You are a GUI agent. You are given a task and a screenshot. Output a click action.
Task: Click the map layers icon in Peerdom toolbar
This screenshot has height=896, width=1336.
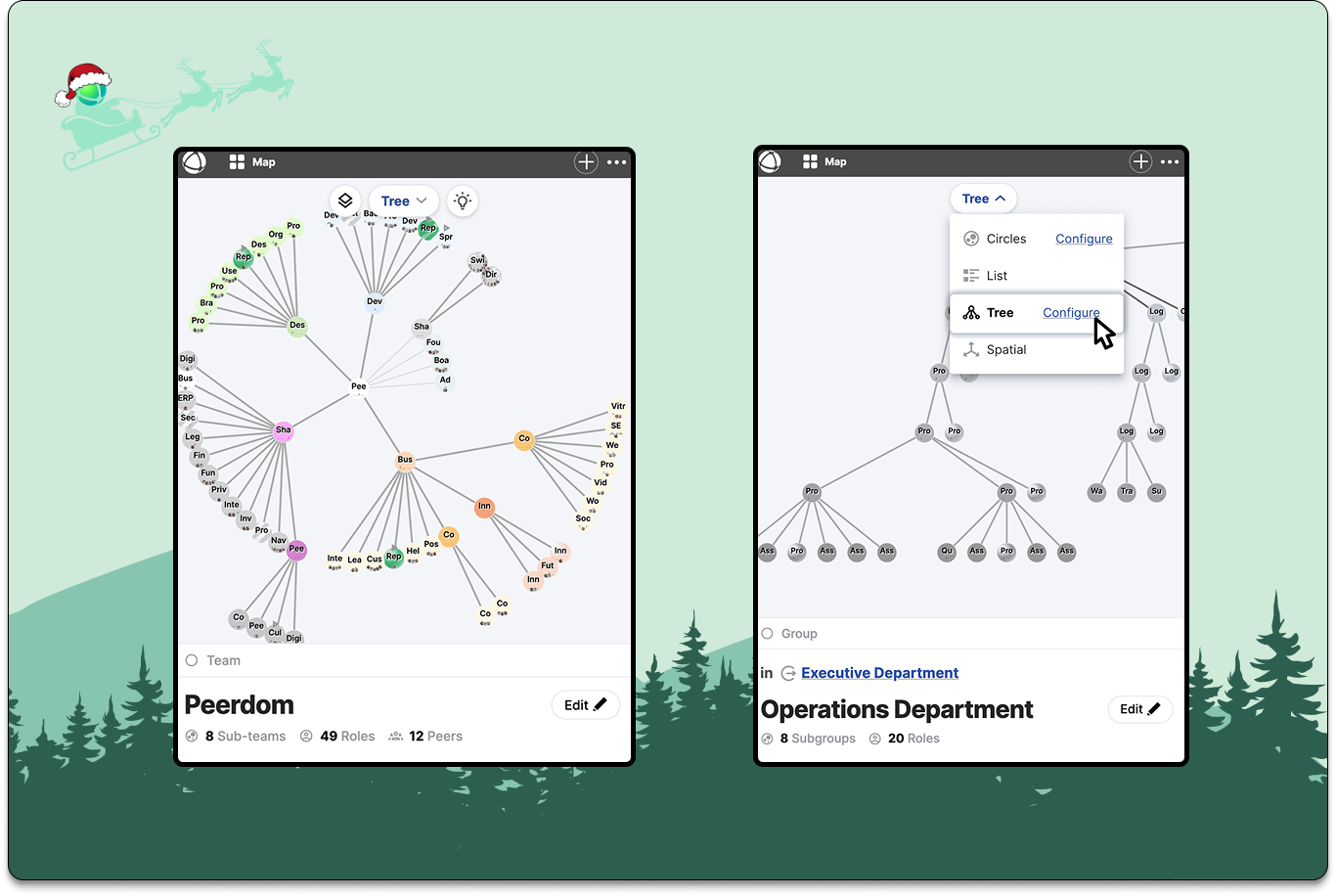tap(344, 200)
